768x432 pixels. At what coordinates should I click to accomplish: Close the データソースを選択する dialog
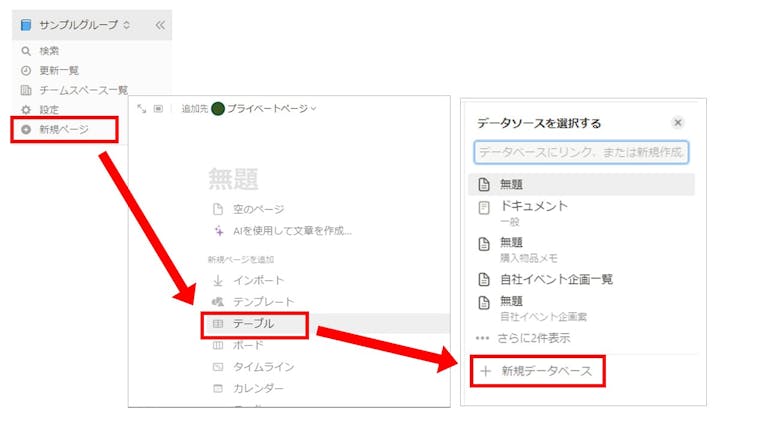point(678,122)
